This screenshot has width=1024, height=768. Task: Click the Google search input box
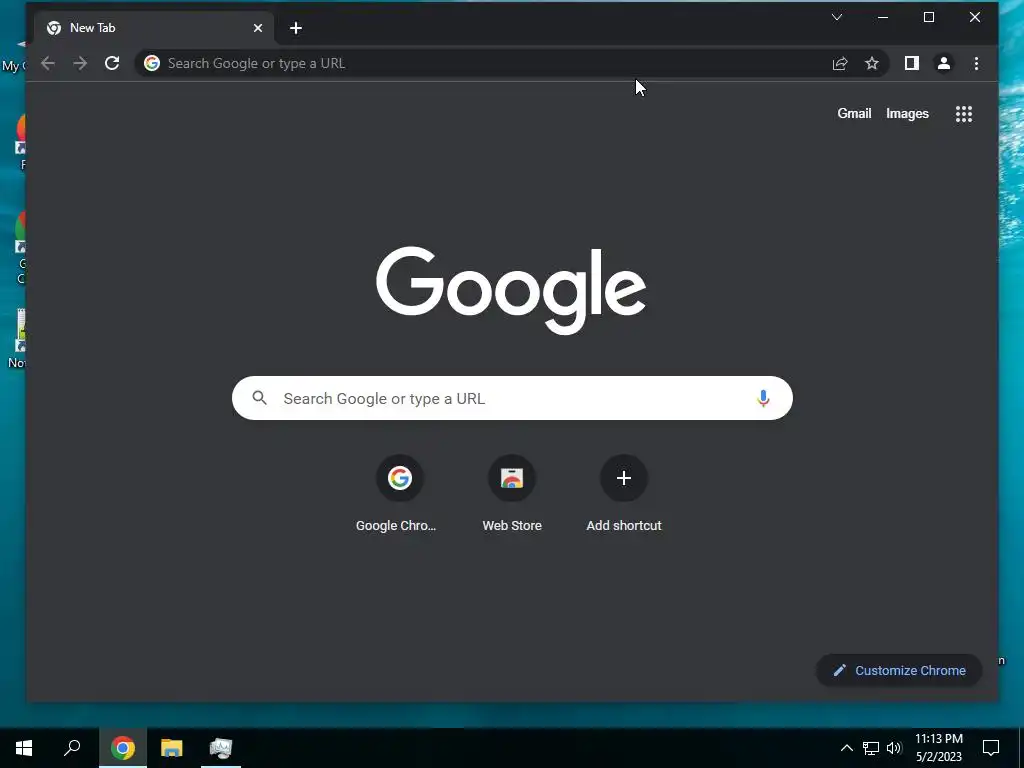[512, 398]
